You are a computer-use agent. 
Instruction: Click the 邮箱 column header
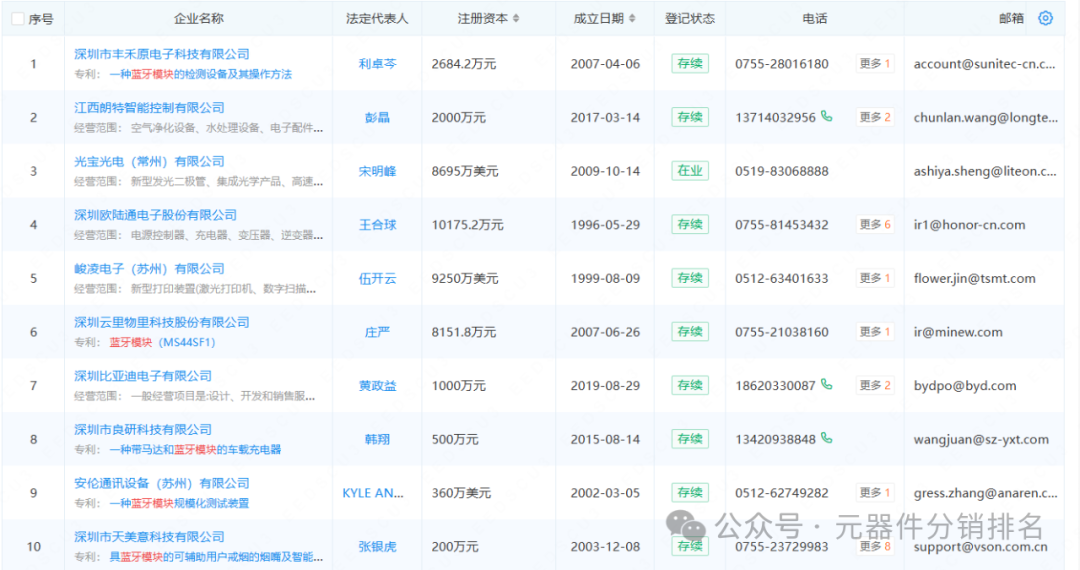pos(1011,19)
